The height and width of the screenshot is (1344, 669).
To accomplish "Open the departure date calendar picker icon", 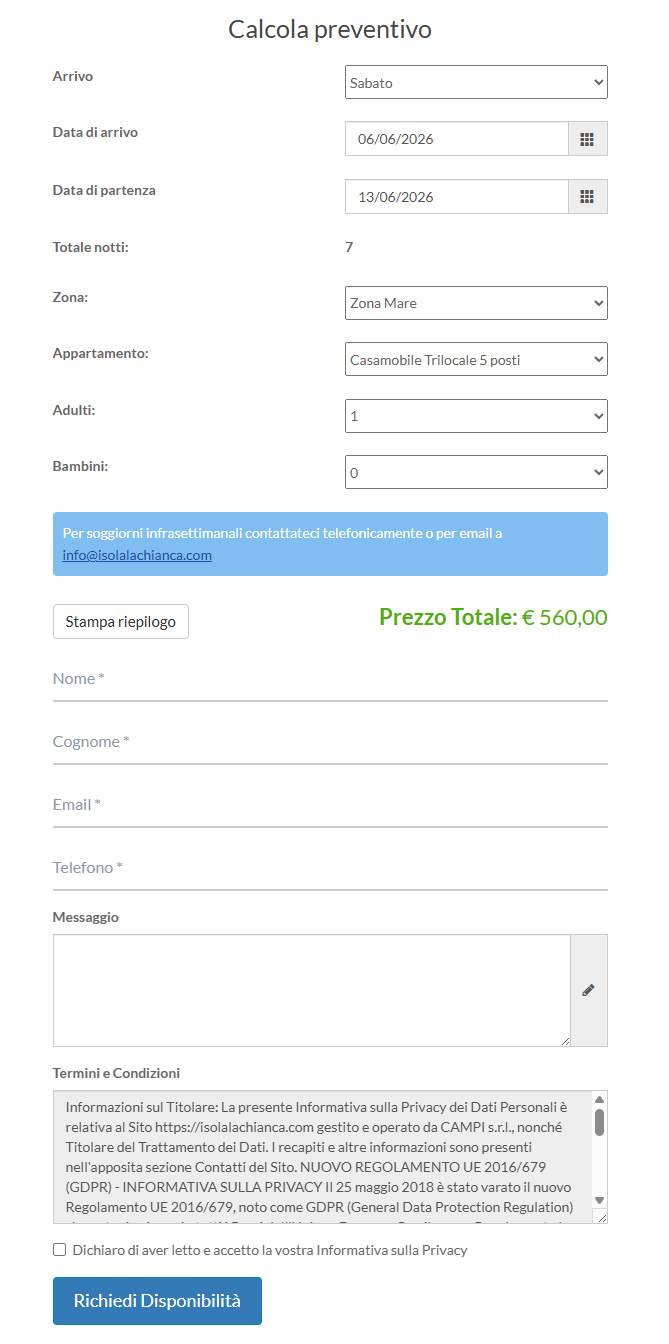I will pos(587,197).
